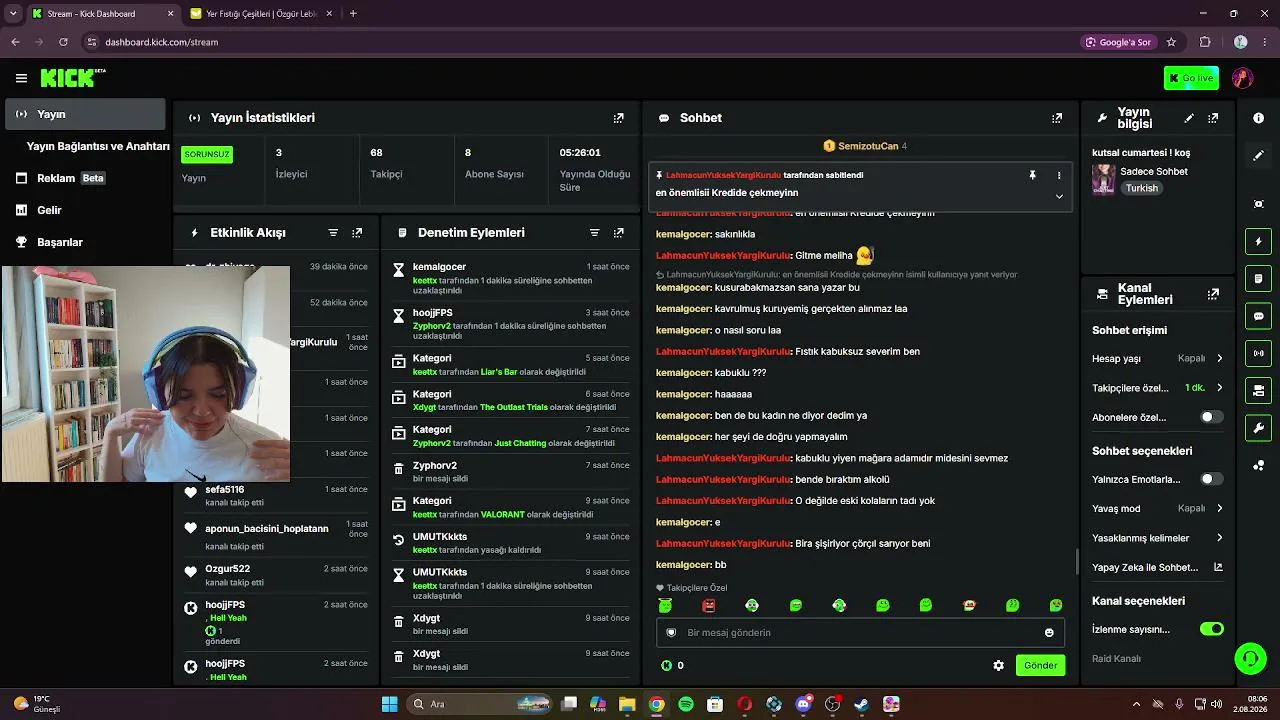Click the three-circles icon in right rail
The height and width of the screenshot is (720, 1280).
pos(1258,465)
